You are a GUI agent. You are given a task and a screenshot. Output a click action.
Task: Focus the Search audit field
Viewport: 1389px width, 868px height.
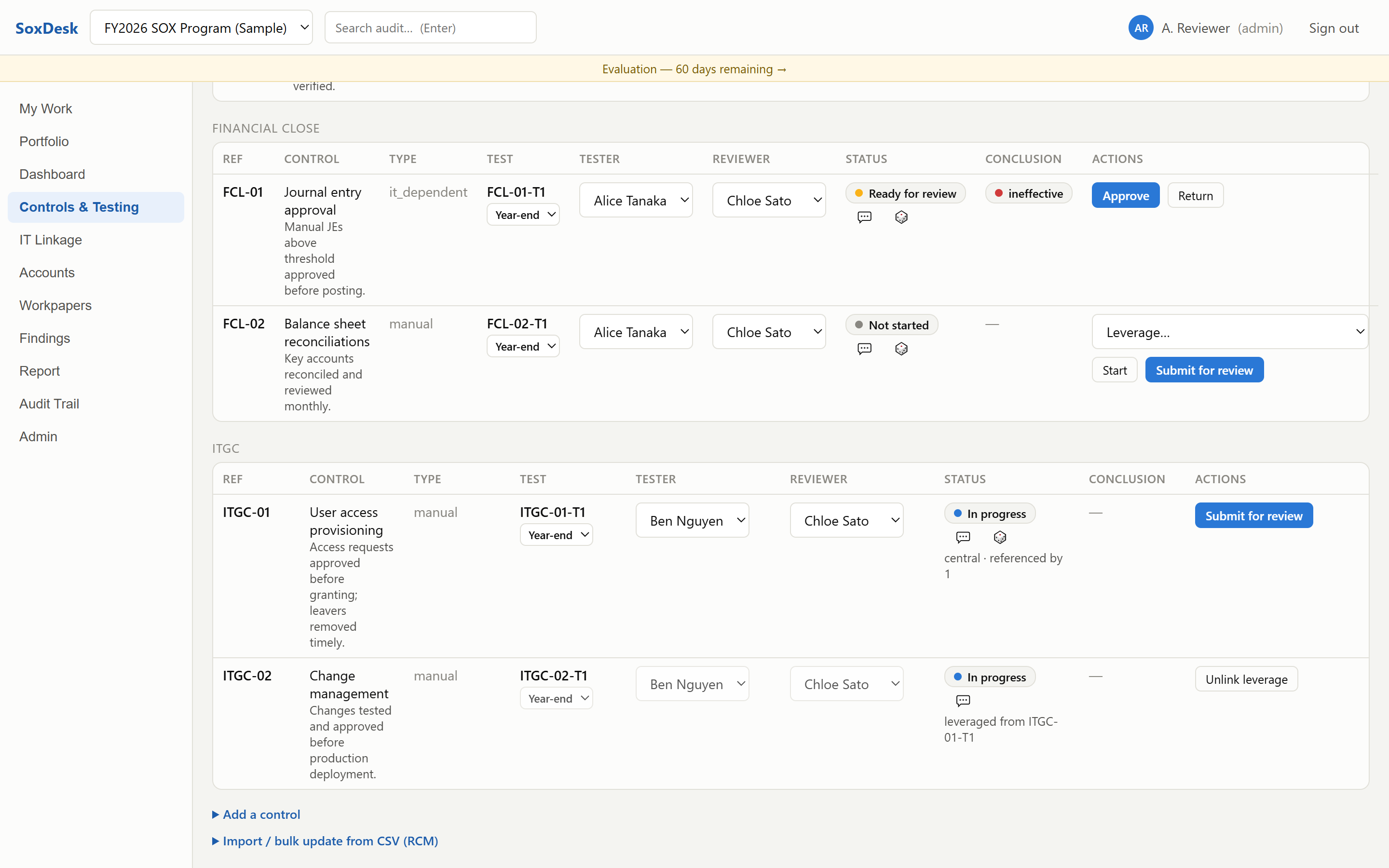point(431,27)
